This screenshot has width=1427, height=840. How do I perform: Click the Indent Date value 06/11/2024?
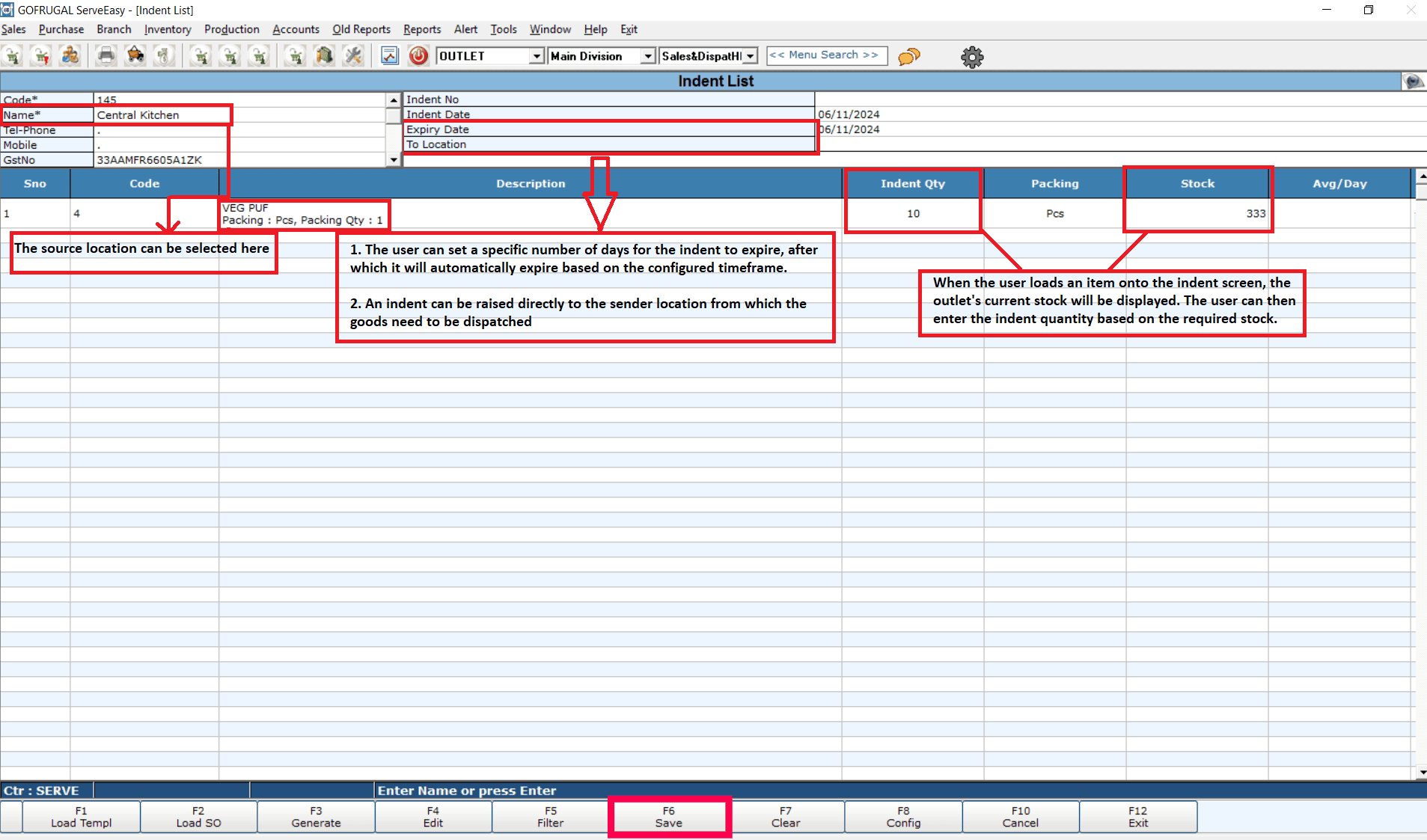pyautogui.click(x=849, y=114)
